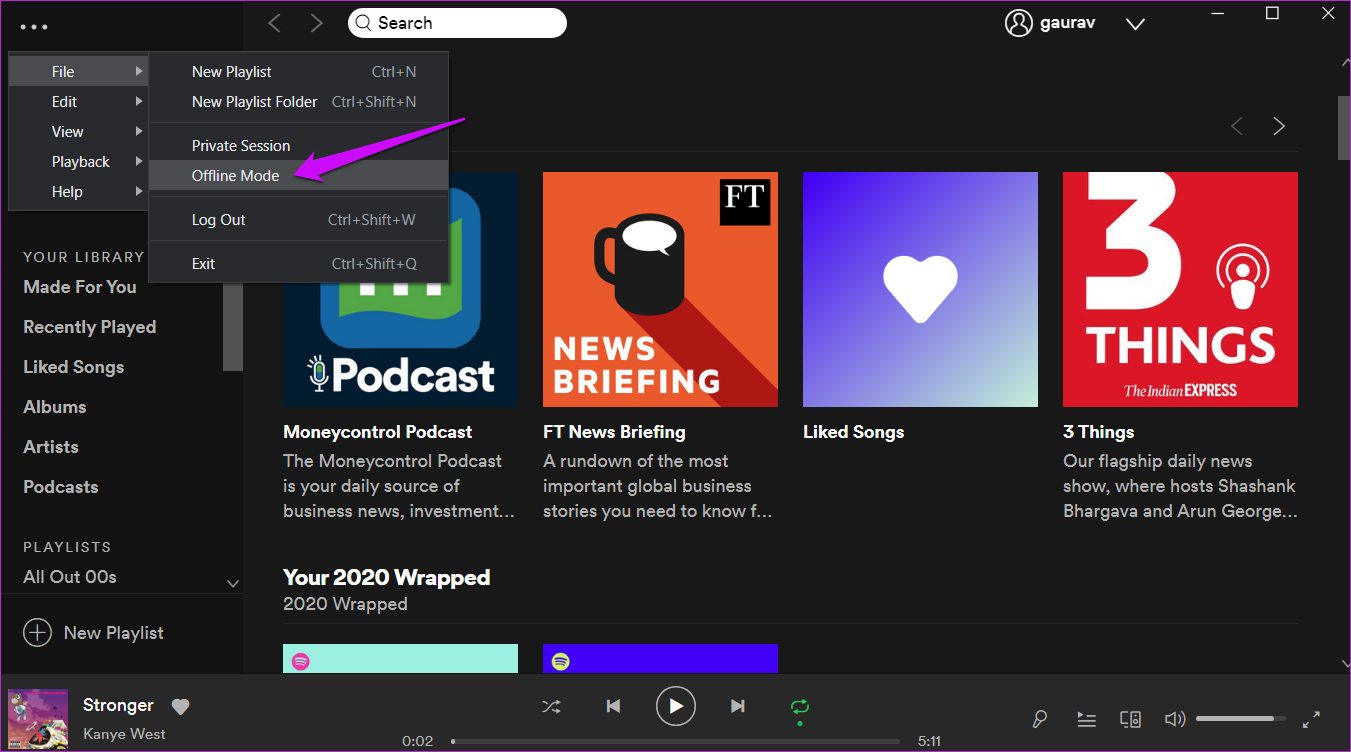Image resolution: width=1351 pixels, height=752 pixels.
Task: Enter full screen mode
Action: pyautogui.click(x=1312, y=719)
